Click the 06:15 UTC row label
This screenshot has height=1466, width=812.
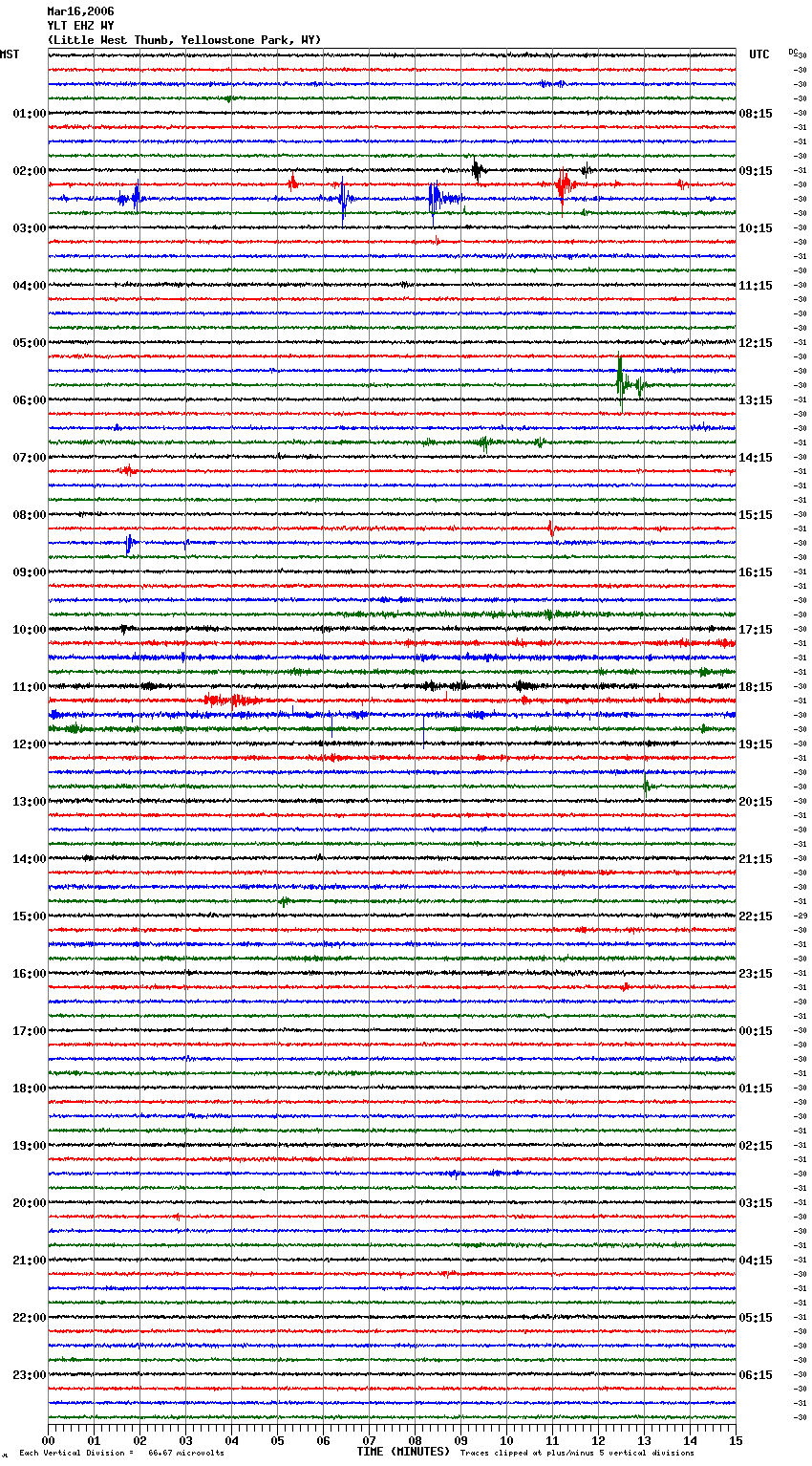click(x=756, y=1375)
